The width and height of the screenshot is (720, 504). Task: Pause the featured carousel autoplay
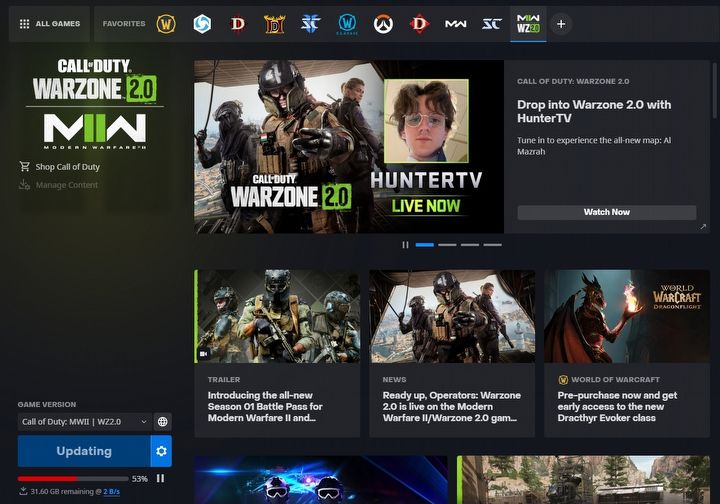coord(405,244)
